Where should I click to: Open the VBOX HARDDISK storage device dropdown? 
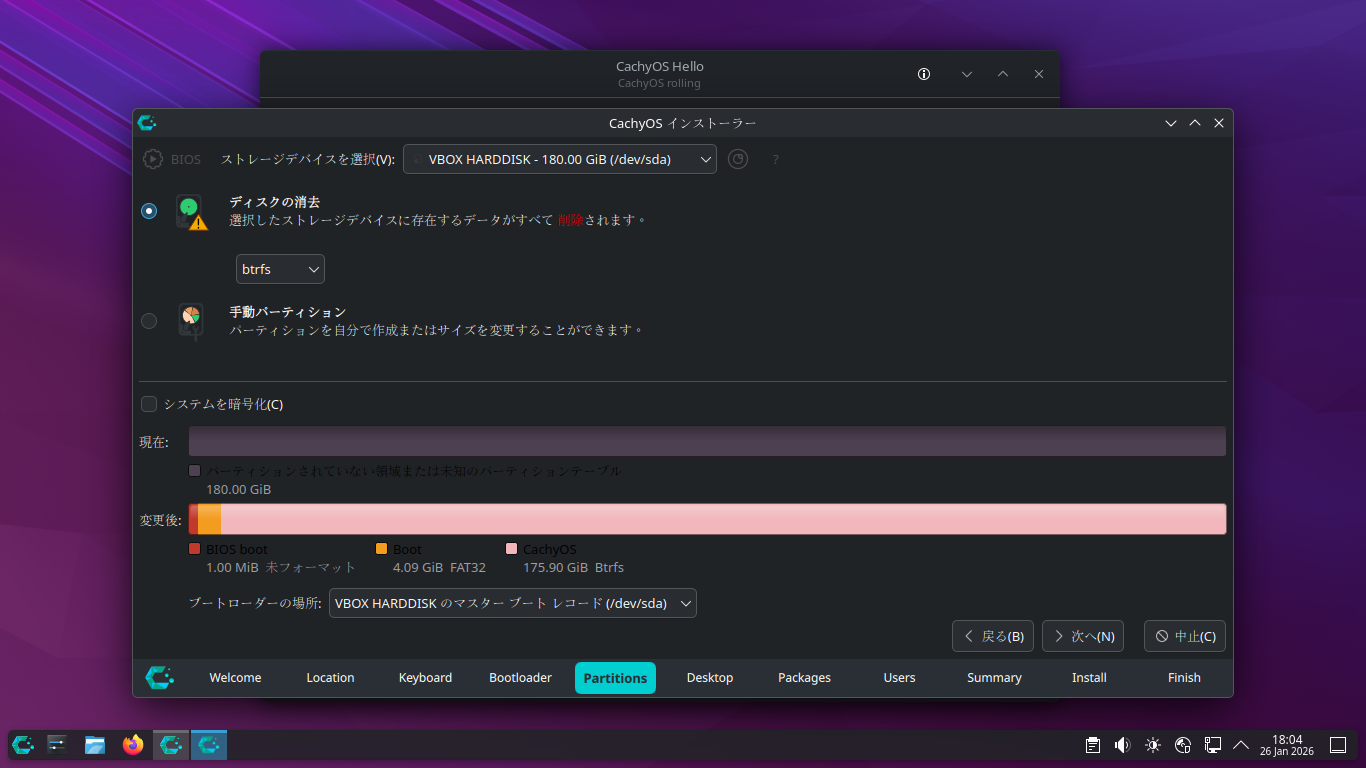click(560, 159)
